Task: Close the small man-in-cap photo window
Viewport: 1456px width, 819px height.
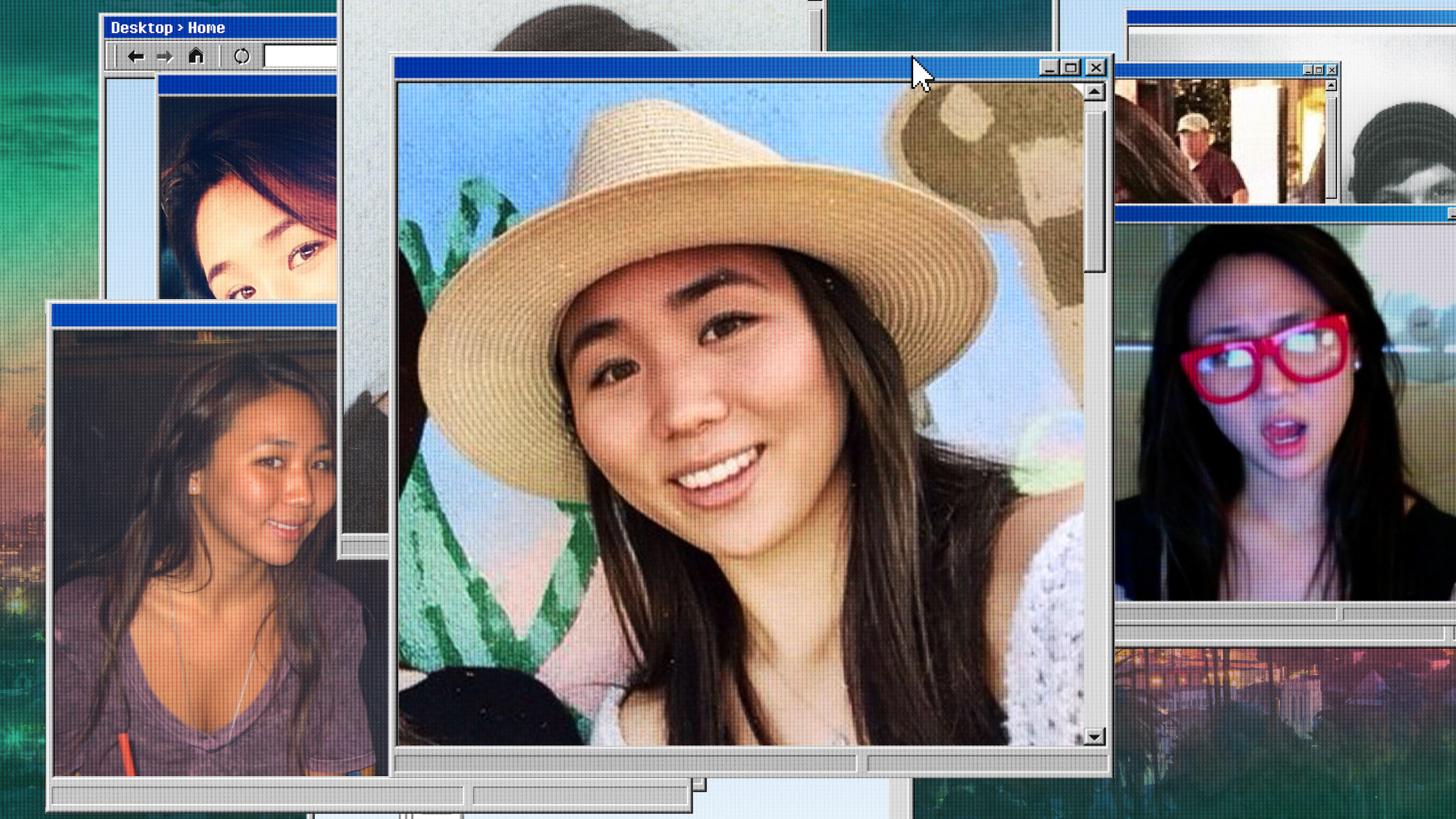Action: click(x=1332, y=70)
